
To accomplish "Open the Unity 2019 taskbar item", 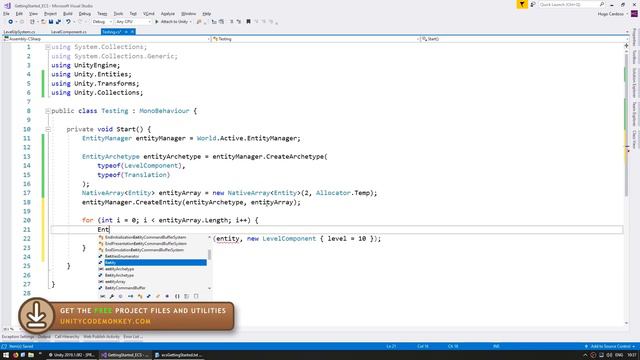I will point(72,355).
